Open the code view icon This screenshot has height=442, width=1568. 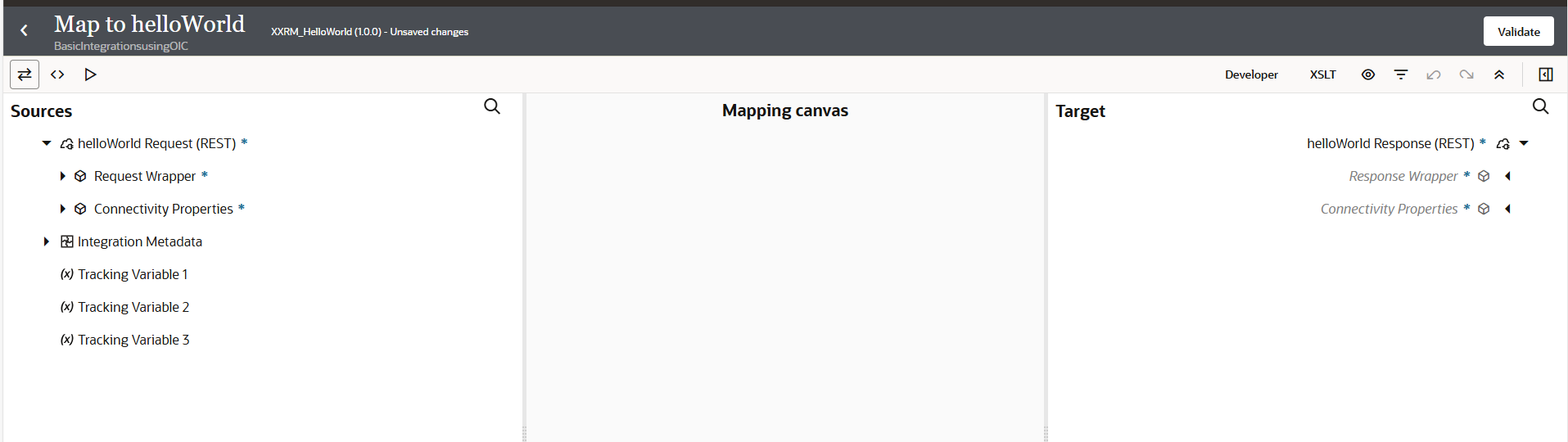click(x=57, y=74)
